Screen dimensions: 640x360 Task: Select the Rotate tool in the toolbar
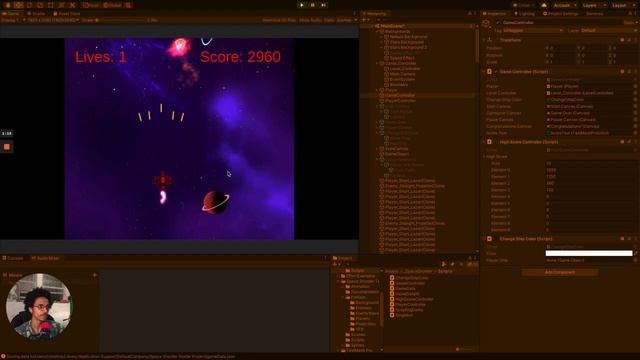coord(29,5)
